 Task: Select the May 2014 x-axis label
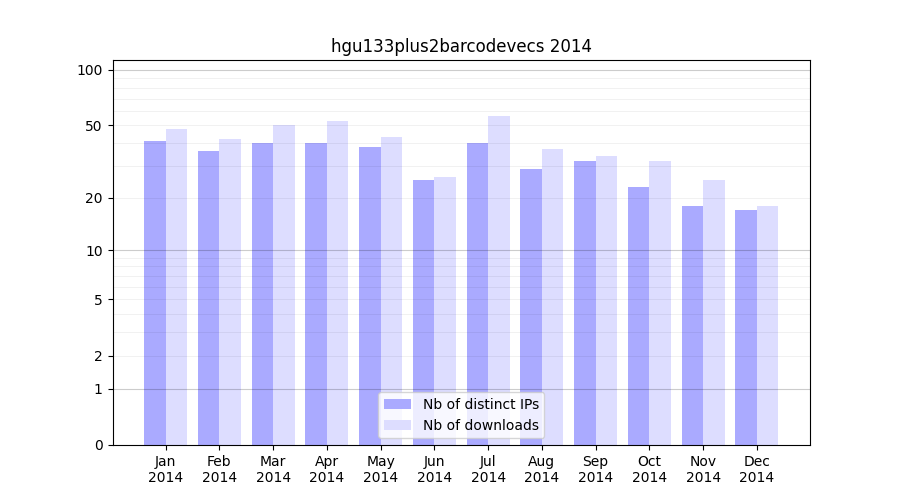coord(381,469)
